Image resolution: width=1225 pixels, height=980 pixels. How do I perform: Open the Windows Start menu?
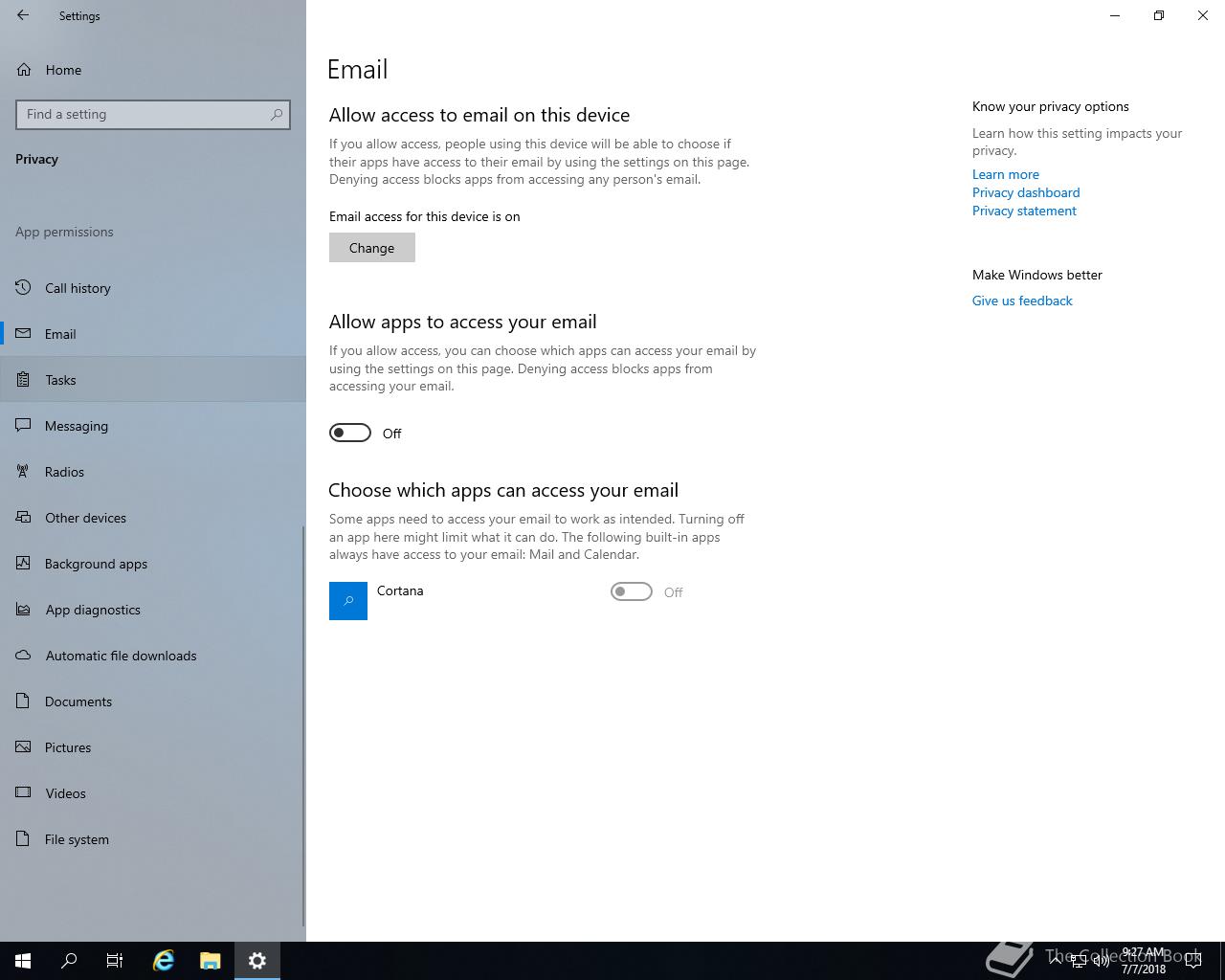coord(23,961)
